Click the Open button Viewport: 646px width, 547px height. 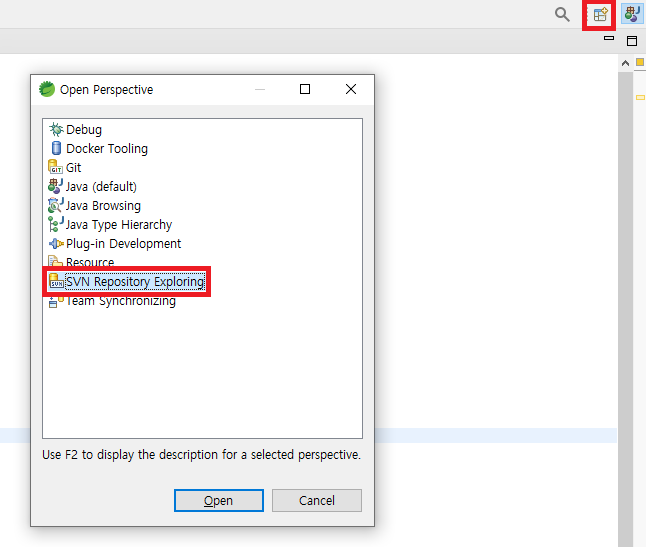point(219,500)
